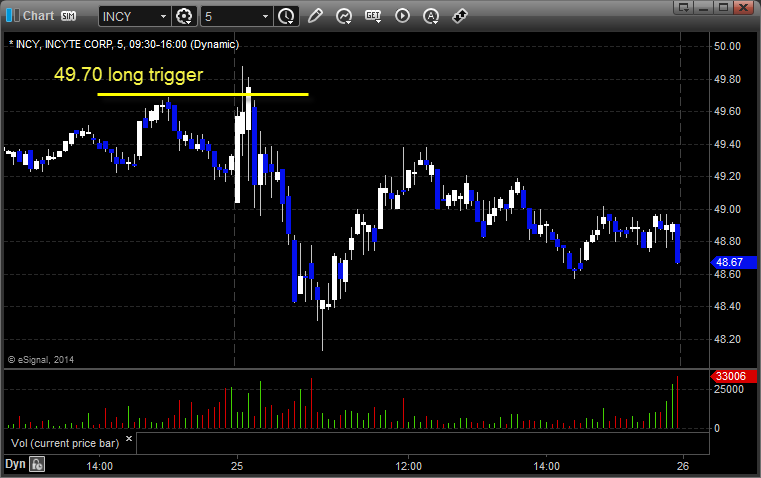Click the SIM mode badge

click(68, 16)
